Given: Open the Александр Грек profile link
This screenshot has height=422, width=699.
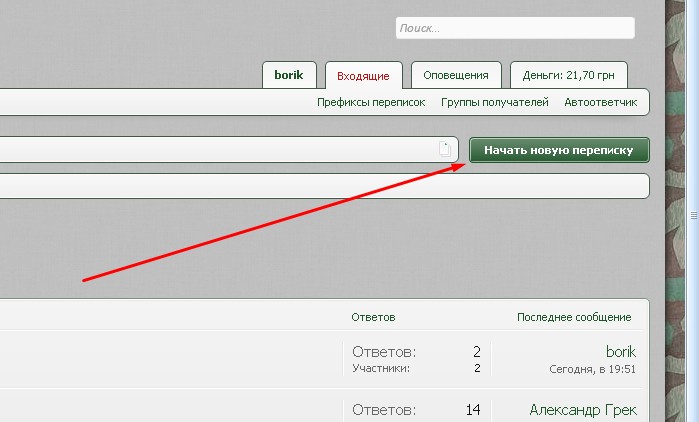Looking at the screenshot, I should click(x=583, y=410).
